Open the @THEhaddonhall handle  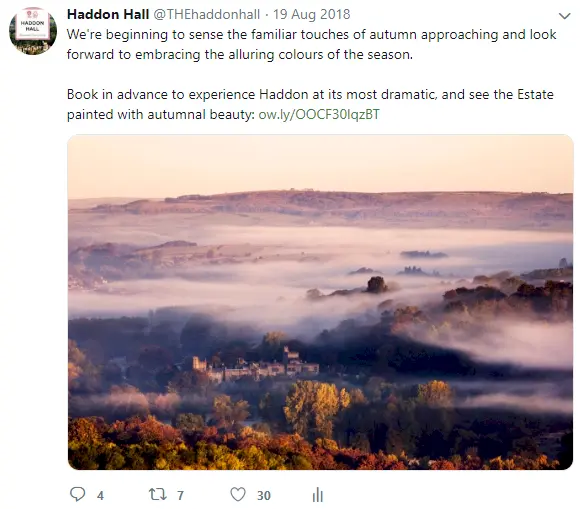206,14
